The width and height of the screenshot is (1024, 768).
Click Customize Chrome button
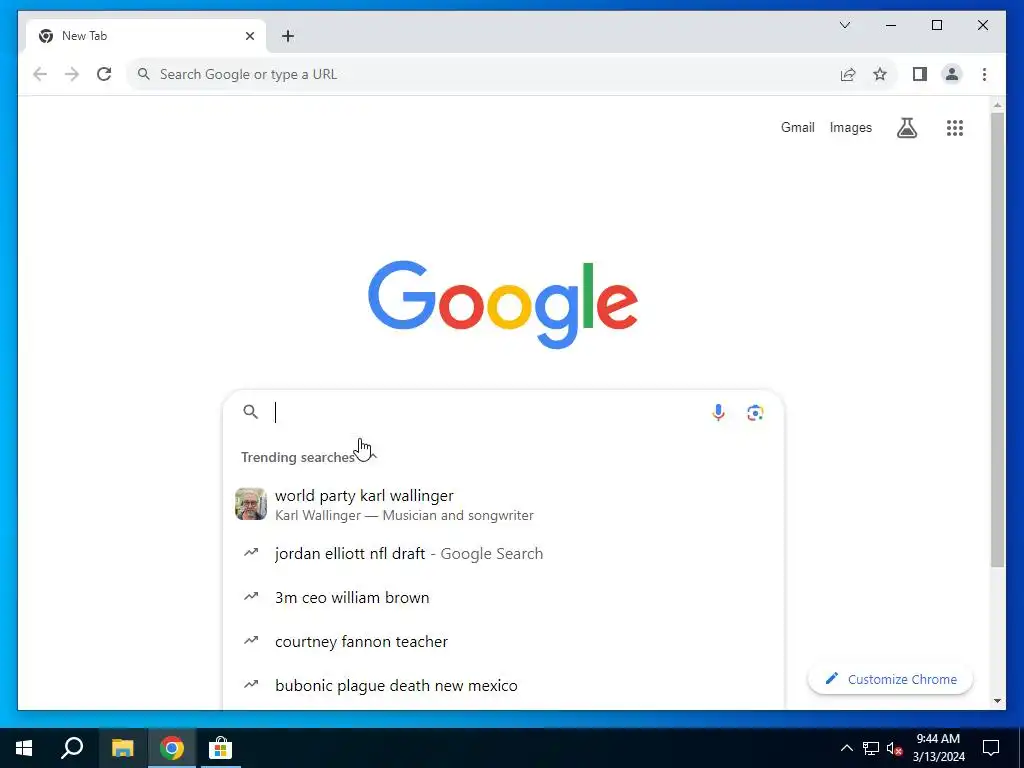coord(890,679)
